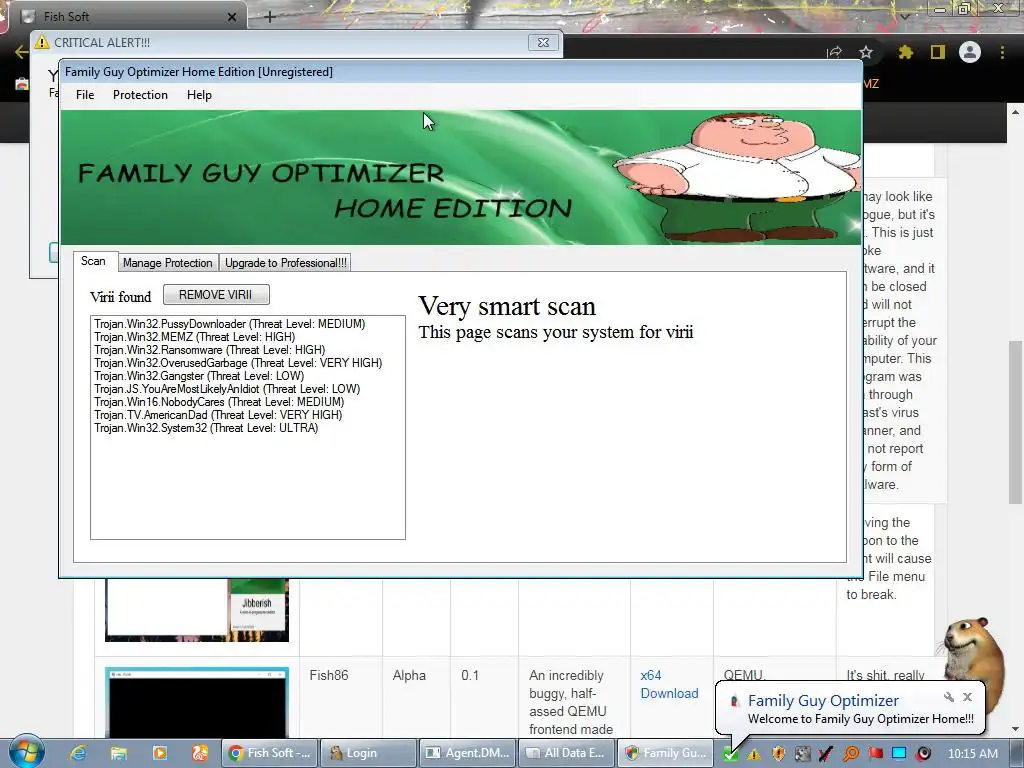The height and width of the screenshot is (768, 1024).
Task: Open Chrome extensions puzzle icon
Action: [906, 52]
